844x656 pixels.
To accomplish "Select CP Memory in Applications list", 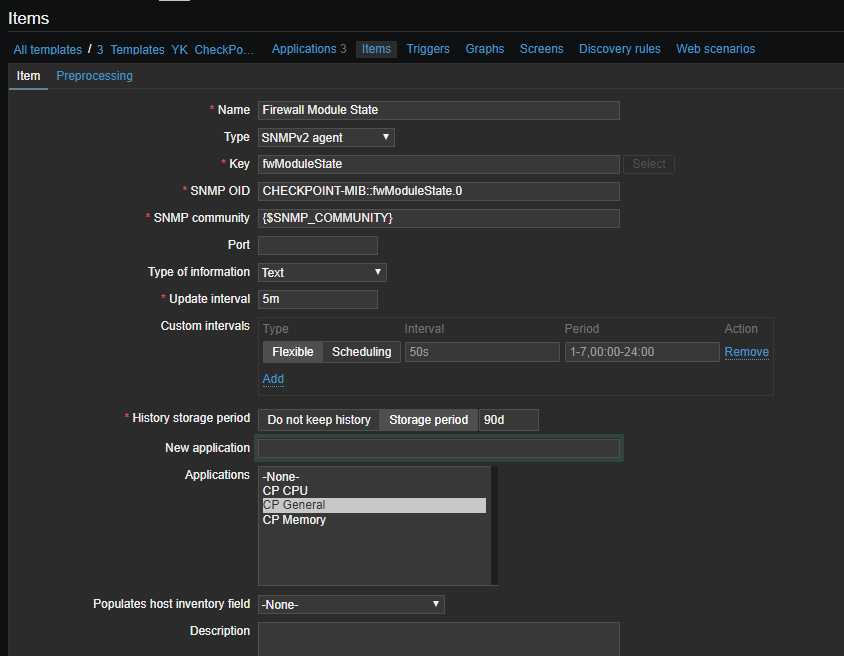I will [294, 520].
